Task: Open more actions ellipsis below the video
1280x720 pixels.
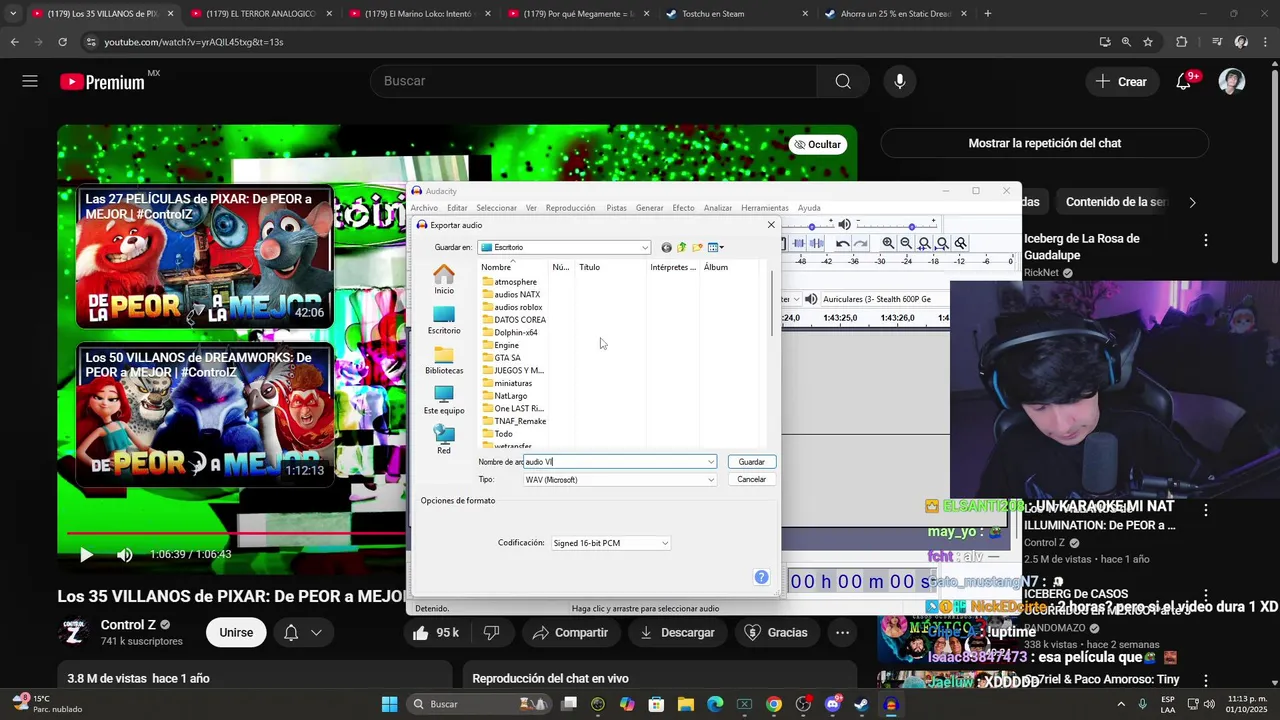Action: coord(842,632)
